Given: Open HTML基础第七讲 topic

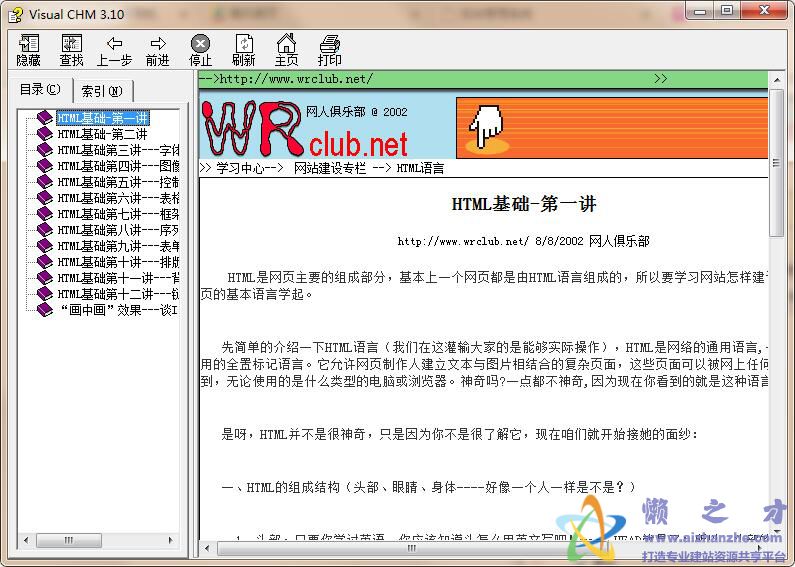Looking at the screenshot, I should tap(118, 214).
